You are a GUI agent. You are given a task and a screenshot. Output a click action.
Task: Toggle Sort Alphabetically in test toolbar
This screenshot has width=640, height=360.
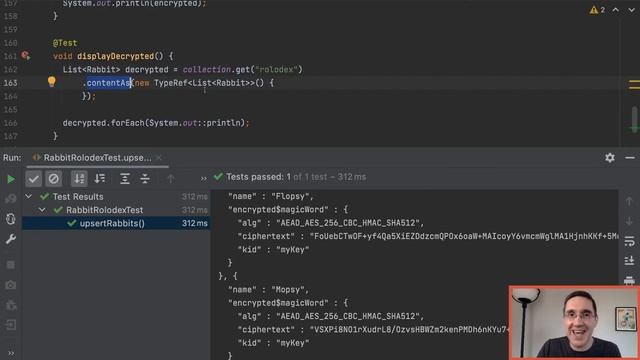79,179
